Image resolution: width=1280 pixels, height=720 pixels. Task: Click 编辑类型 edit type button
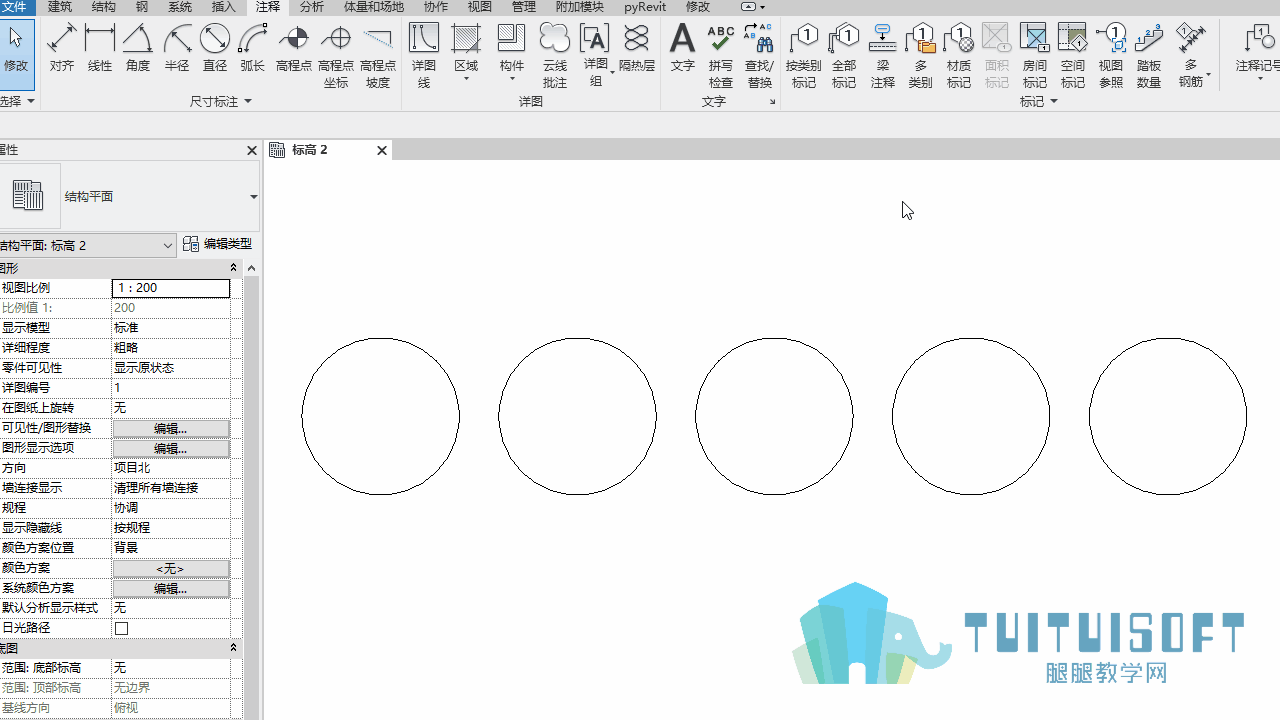[218, 244]
